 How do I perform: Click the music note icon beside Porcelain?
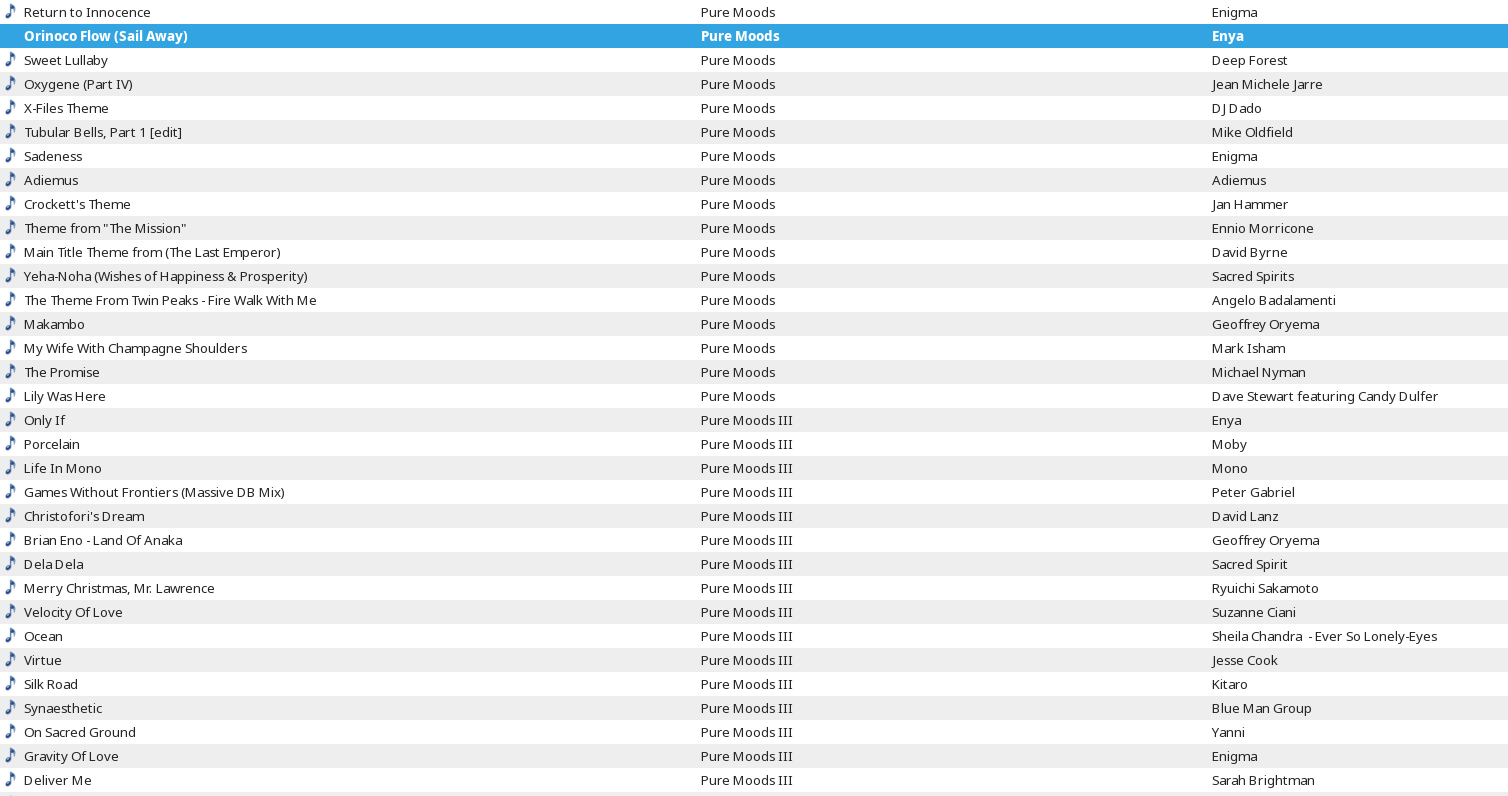11,443
